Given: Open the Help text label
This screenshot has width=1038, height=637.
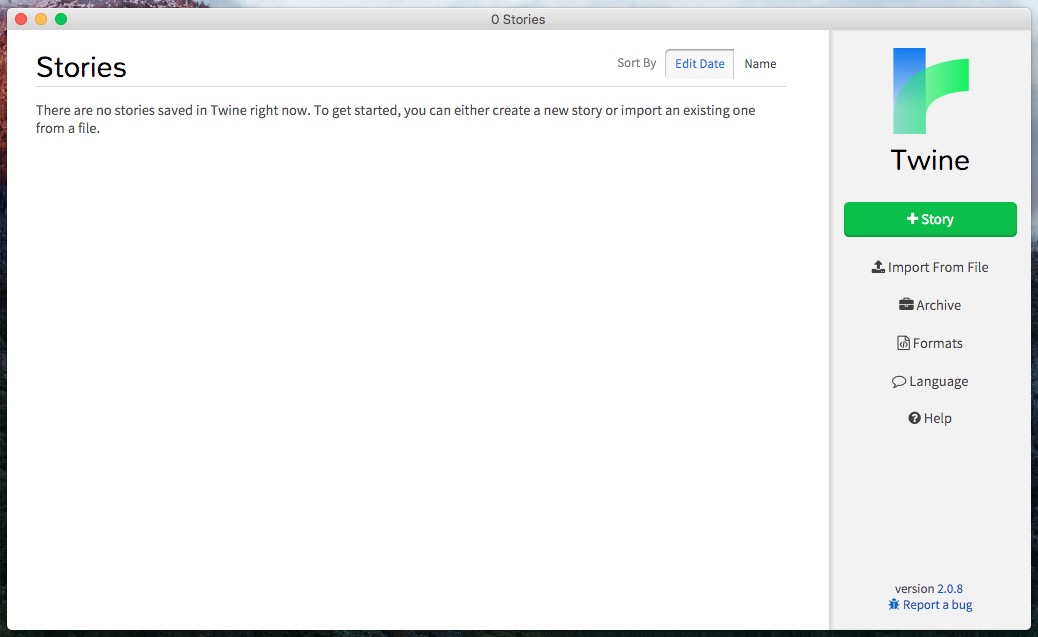Looking at the screenshot, I should (x=938, y=419).
